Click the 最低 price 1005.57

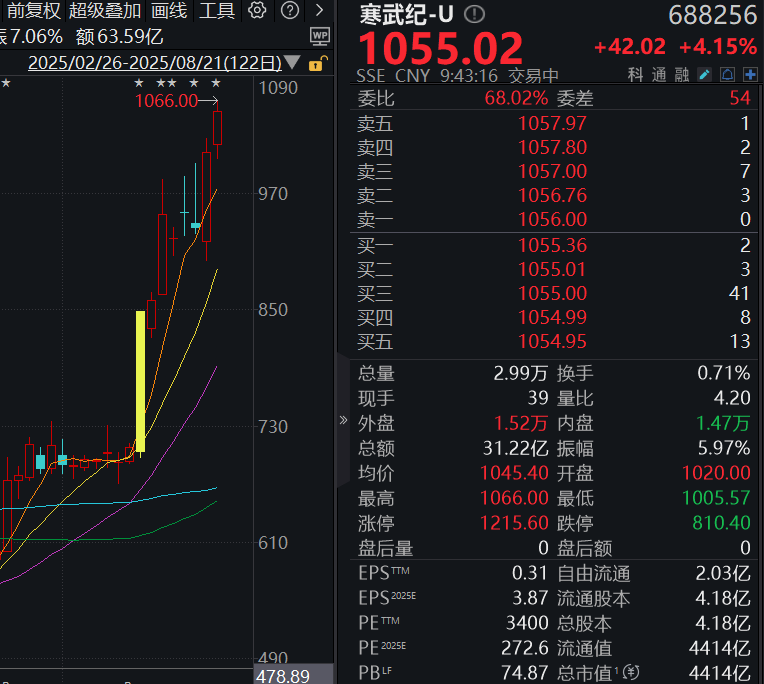pos(716,498)
